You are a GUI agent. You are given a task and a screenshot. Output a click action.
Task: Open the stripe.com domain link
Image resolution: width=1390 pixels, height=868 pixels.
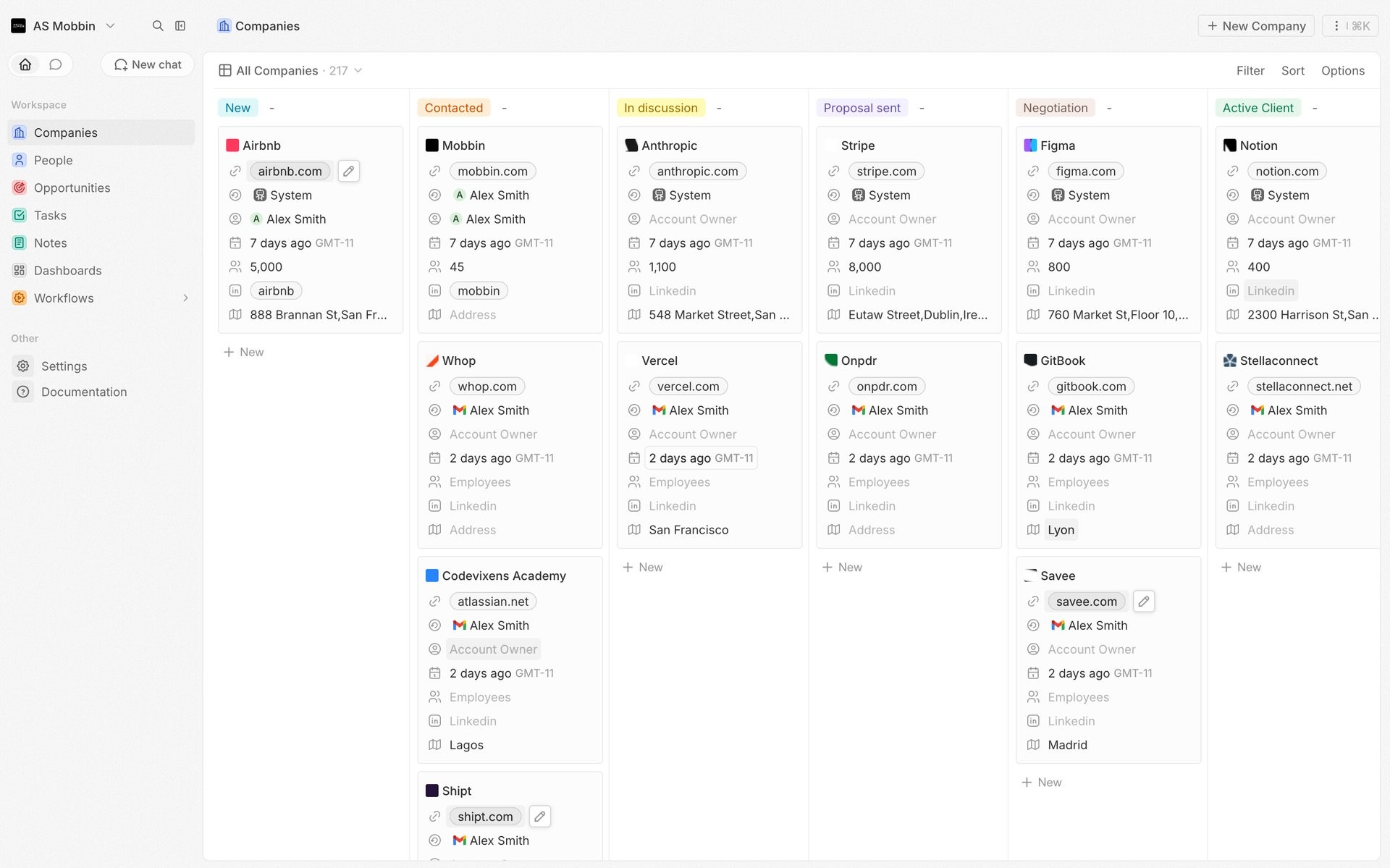coord(886,171)
